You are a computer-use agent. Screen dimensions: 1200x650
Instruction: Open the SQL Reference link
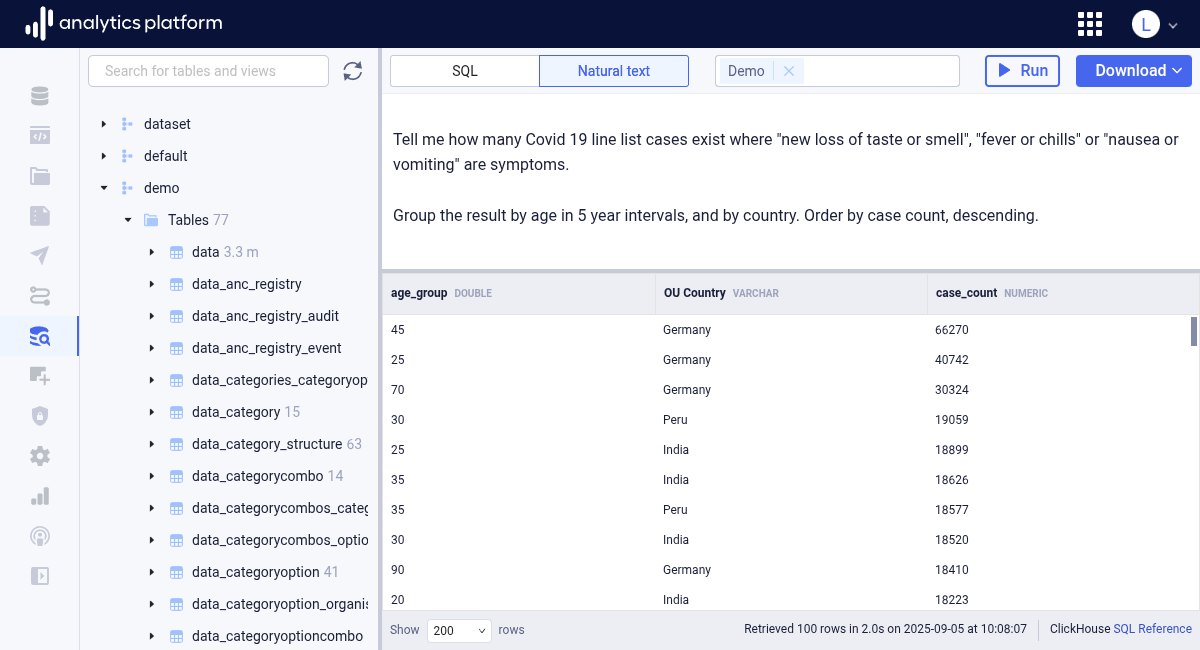click(x=1152, y=629)
